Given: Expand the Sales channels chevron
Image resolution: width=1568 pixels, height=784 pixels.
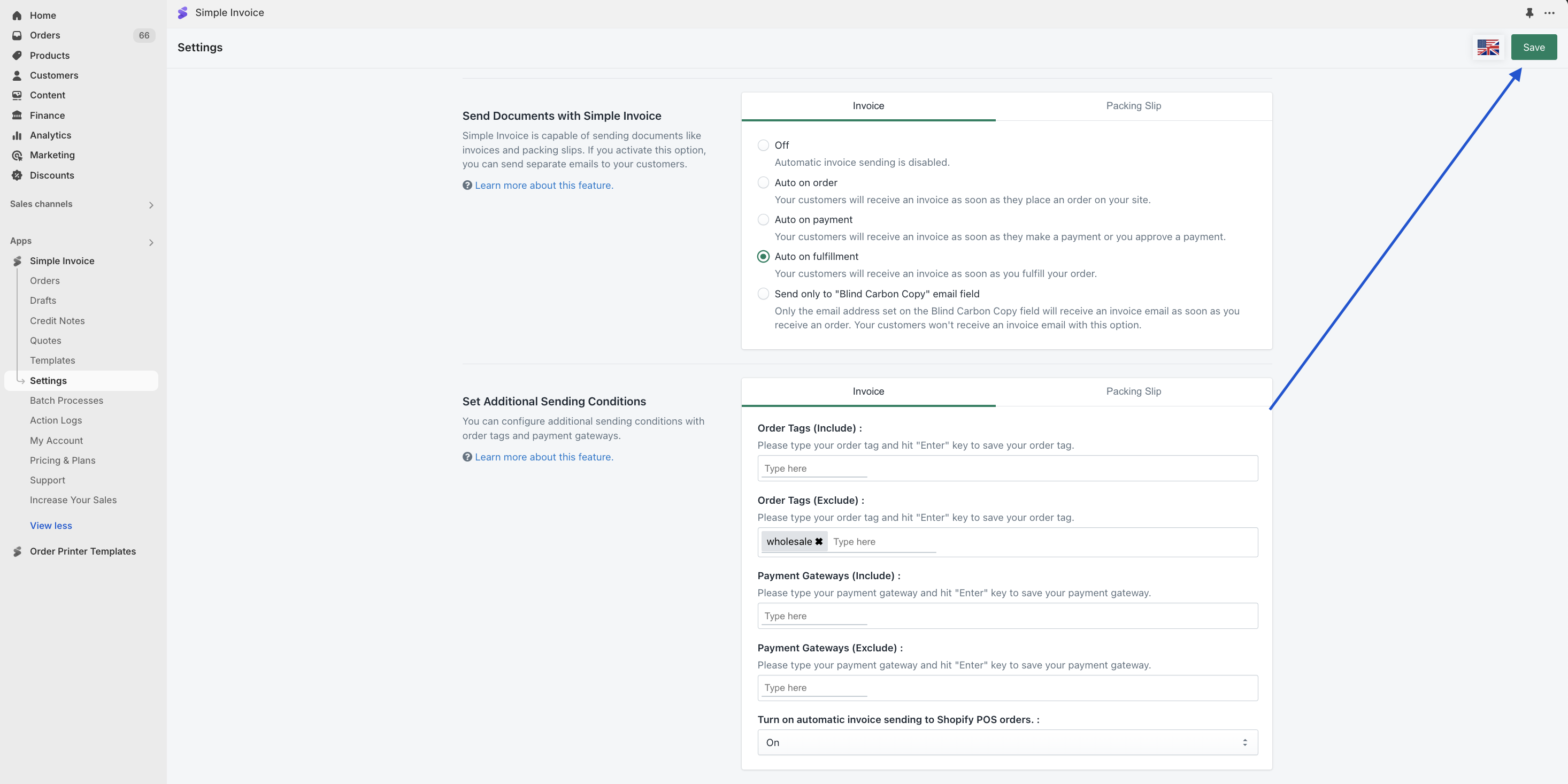Looking at the screenshot, I should pyautogui.click(x=151, y=205).
